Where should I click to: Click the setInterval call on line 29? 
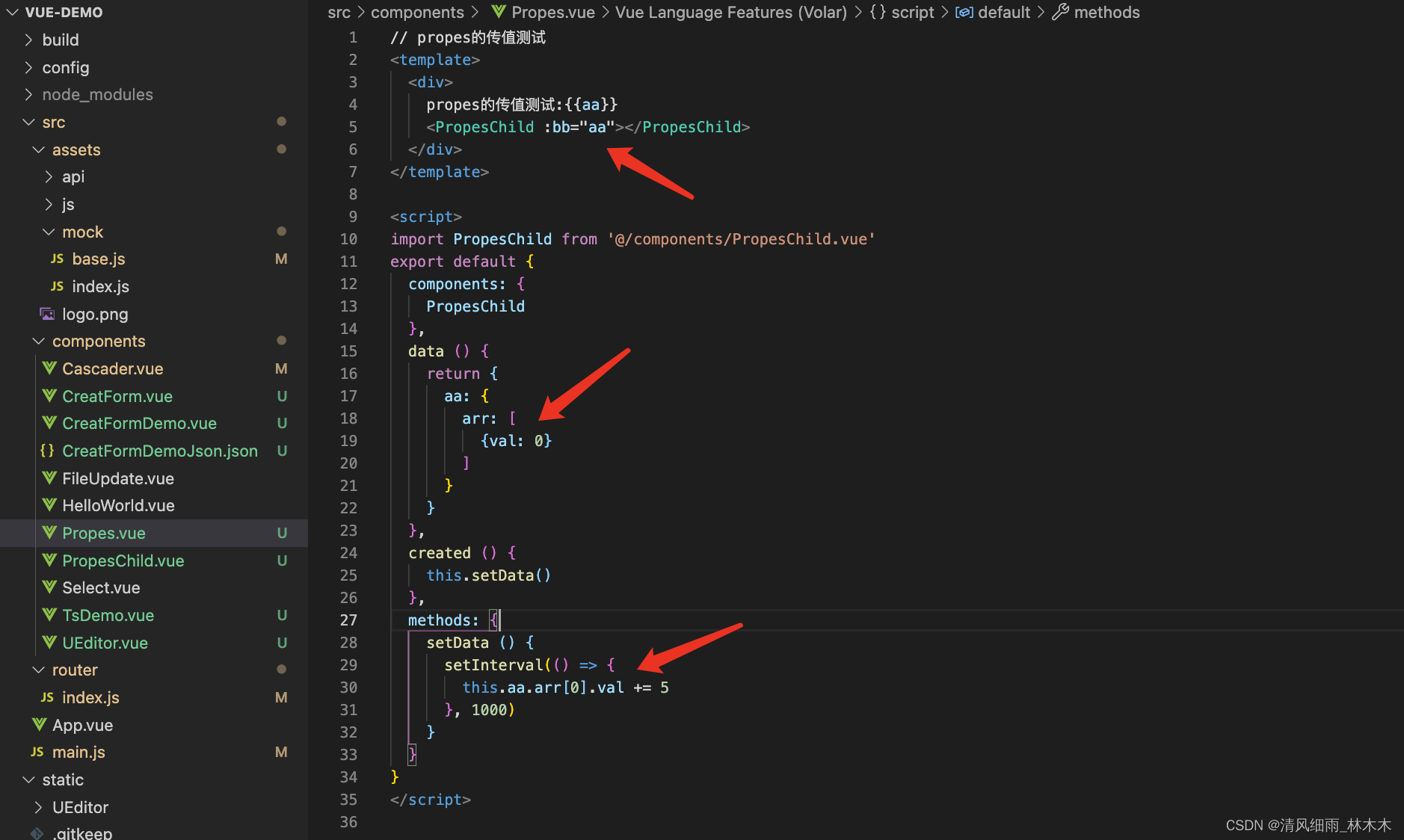coord(494,665)
